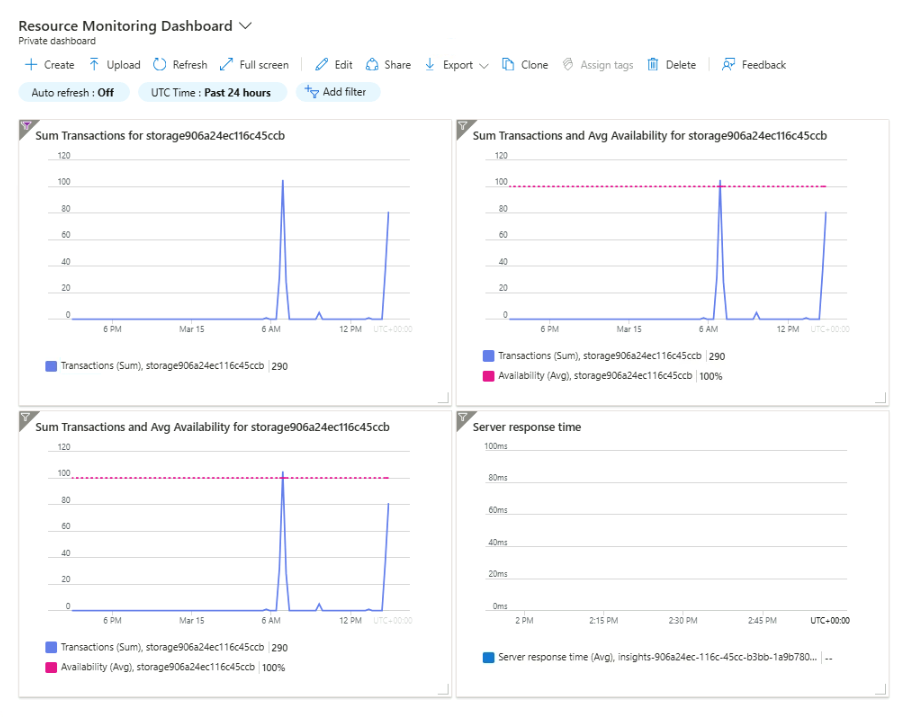Click the Upload arrow icon
This screenshot has height=717, width=911.
coord(95,65)
